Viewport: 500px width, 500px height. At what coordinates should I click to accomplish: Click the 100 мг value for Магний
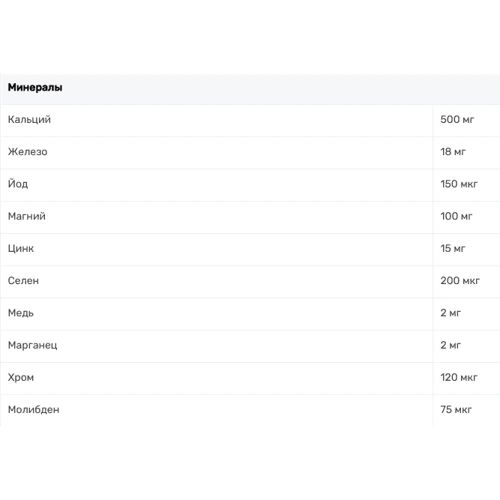(456, 216)
